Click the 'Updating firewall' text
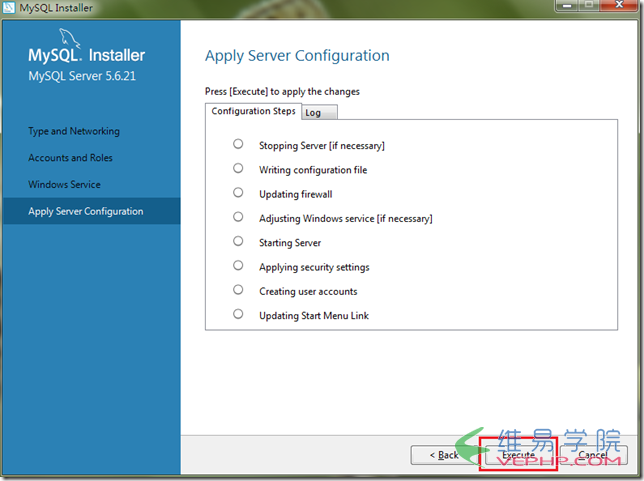This screenshot has height=481, width=644. pos(296,194)
